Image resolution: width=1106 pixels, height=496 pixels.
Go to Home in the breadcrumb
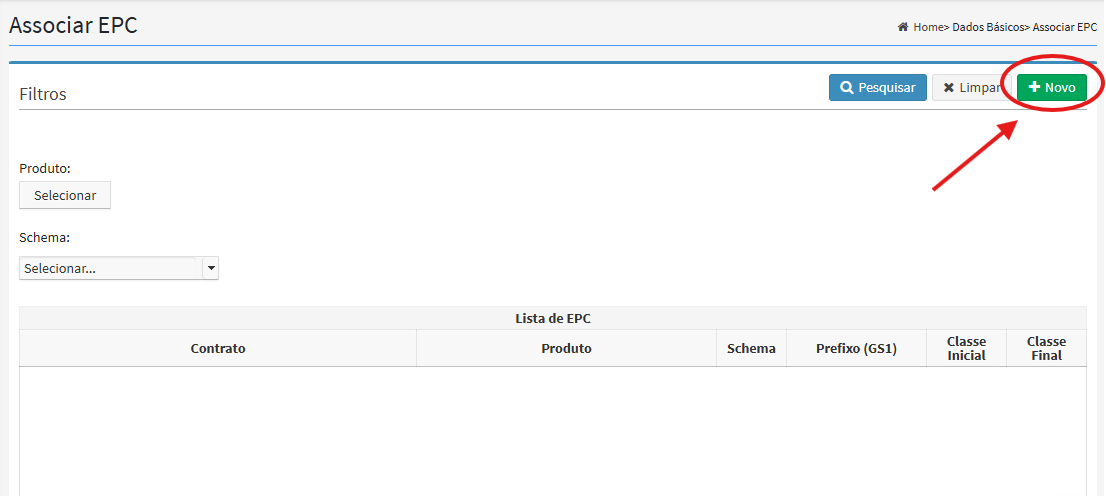(928, 28)
